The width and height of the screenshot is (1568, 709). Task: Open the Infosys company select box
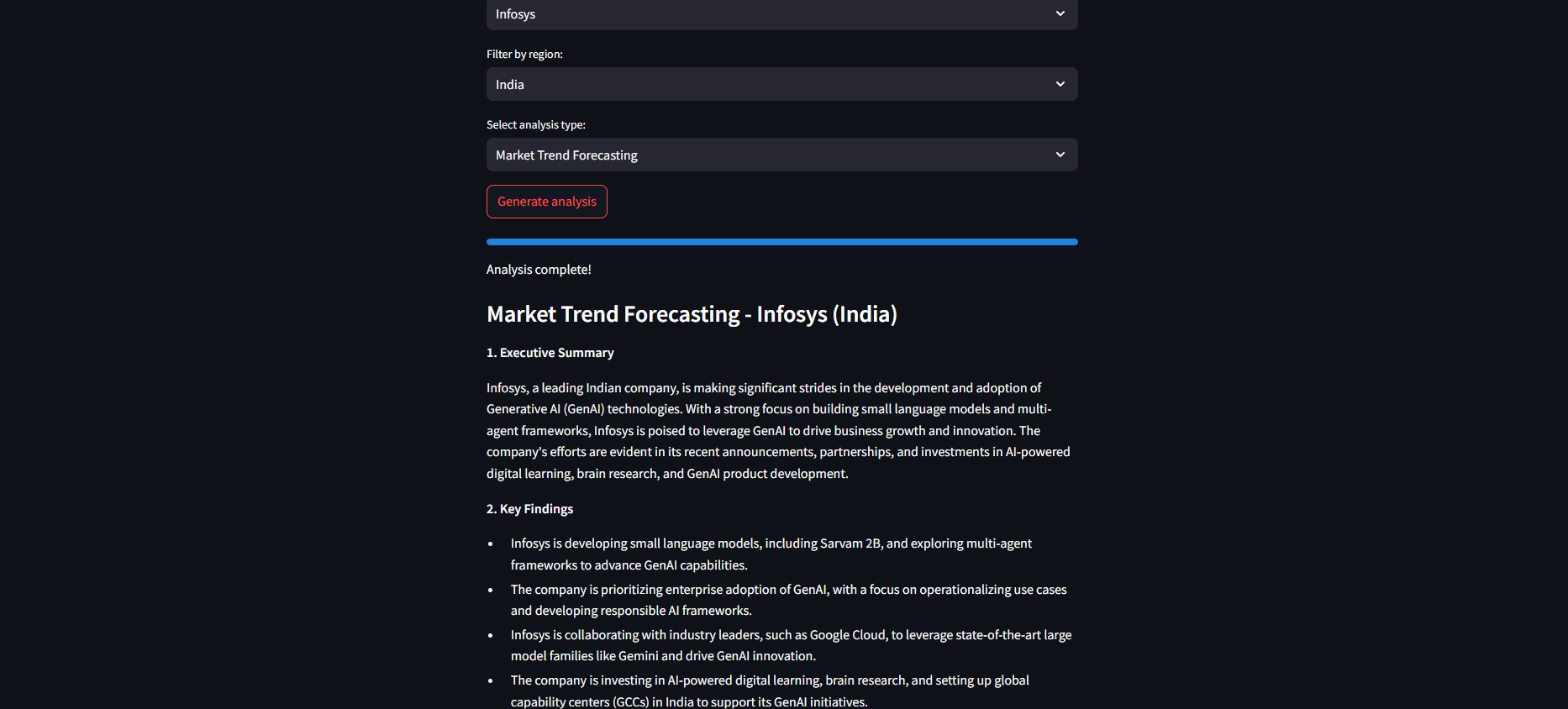tap(781, 14)
